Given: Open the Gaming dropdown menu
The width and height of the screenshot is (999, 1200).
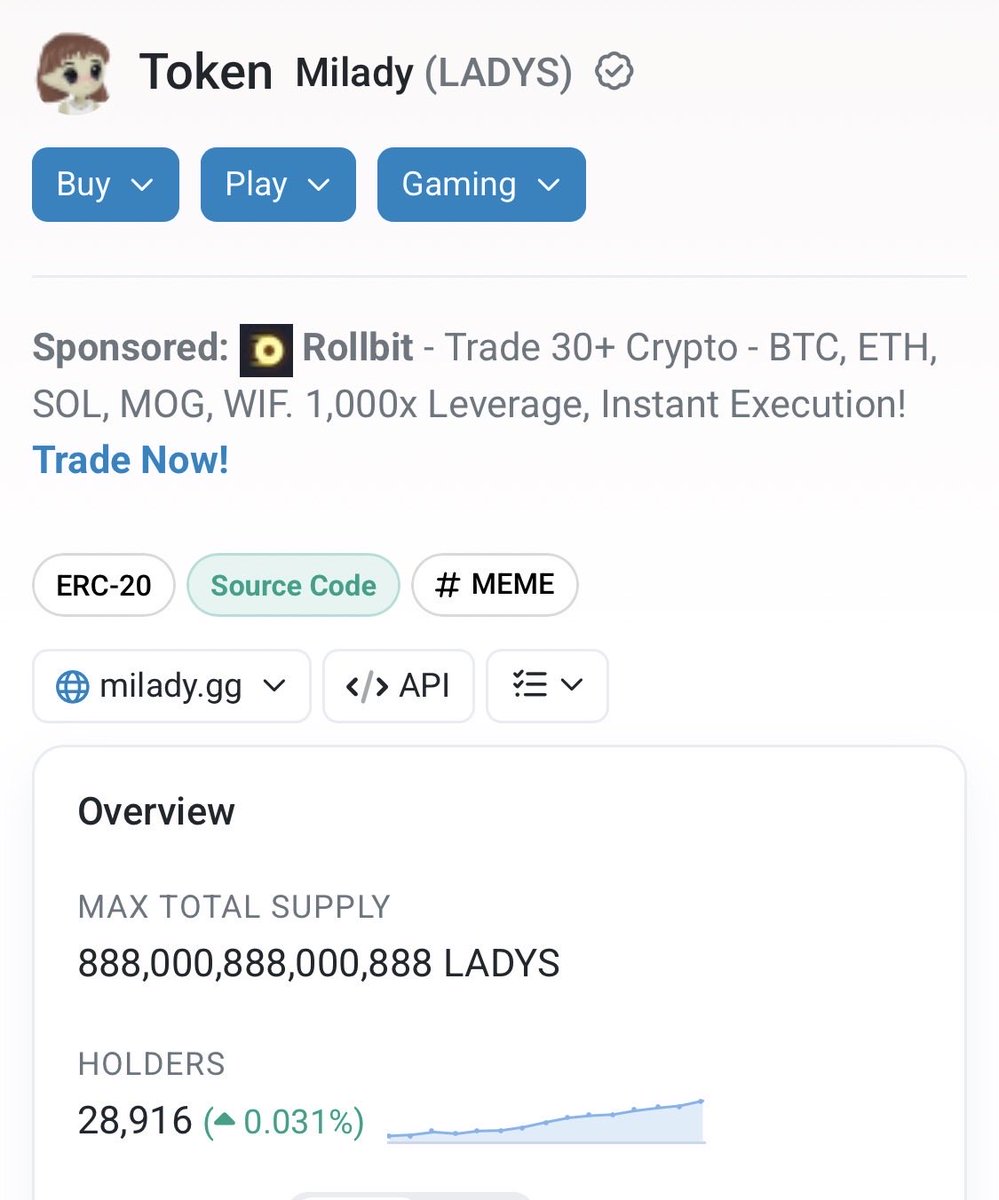Looking at the screenshot, I should pyautogui.click(x=480, y=185).
